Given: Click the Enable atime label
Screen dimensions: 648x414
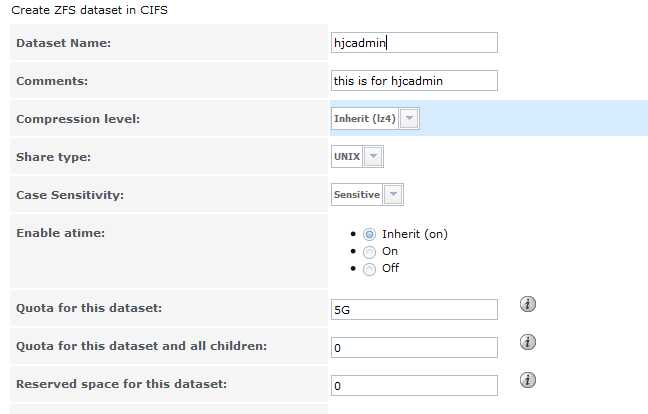Looking at the screenshot, I should [x=60, y=232].
